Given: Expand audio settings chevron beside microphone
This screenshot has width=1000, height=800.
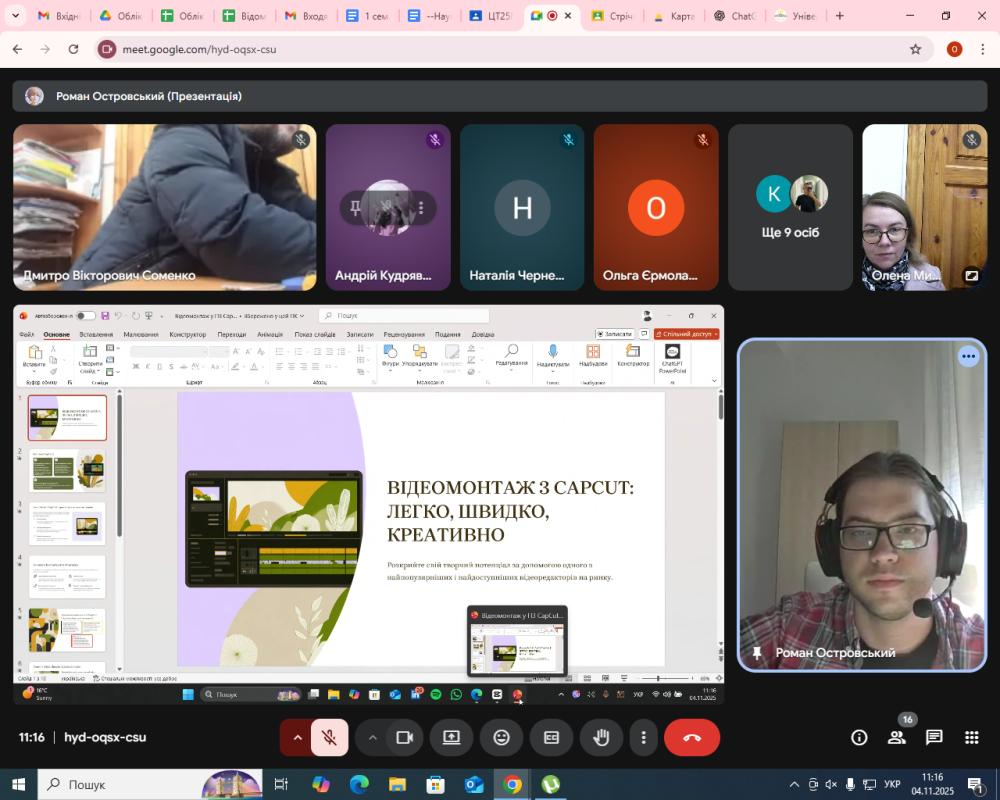Looking at the screenshot, I should (x=297, y=738).
